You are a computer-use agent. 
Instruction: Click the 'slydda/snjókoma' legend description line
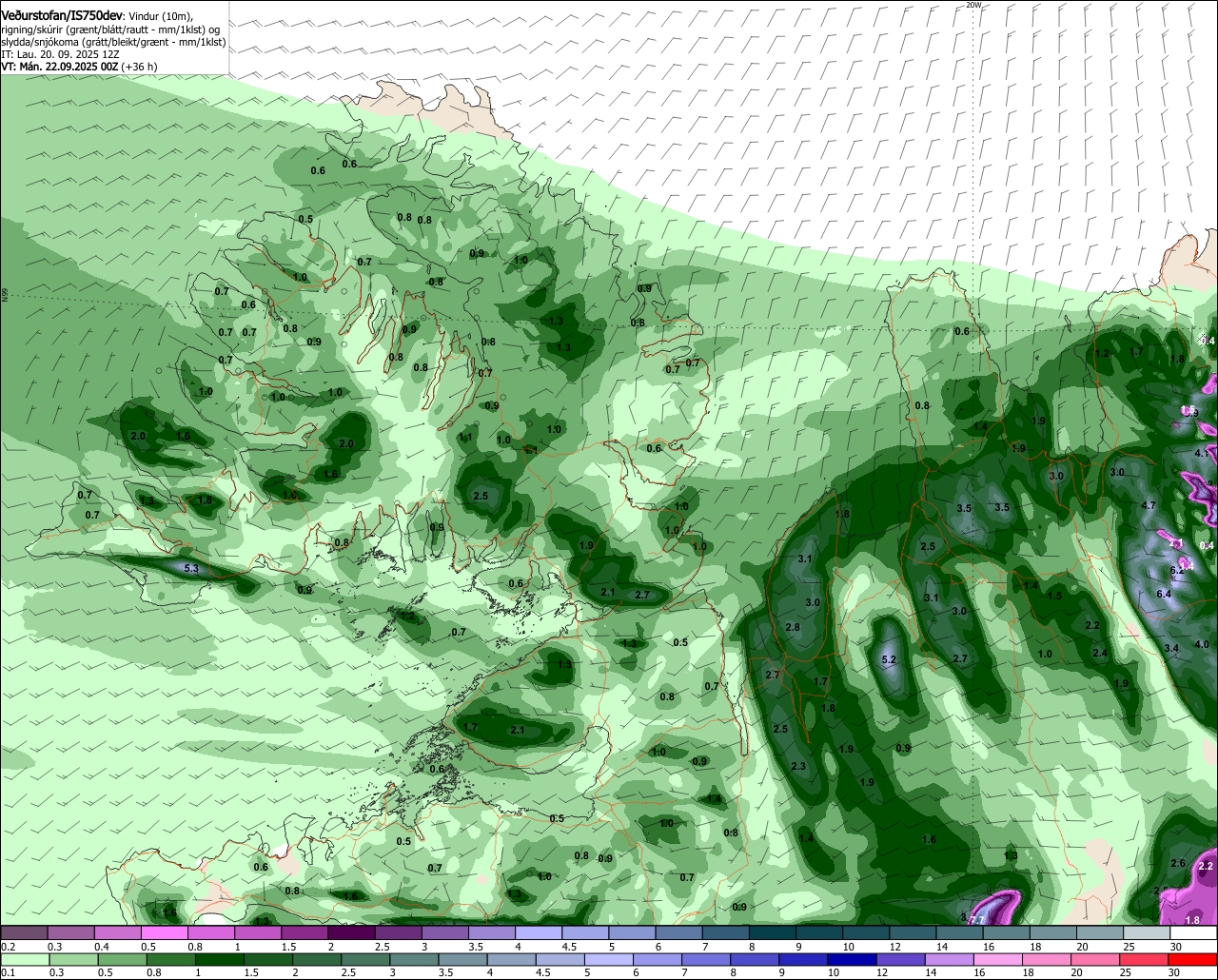pyautogui.click(x=113, y=42)
